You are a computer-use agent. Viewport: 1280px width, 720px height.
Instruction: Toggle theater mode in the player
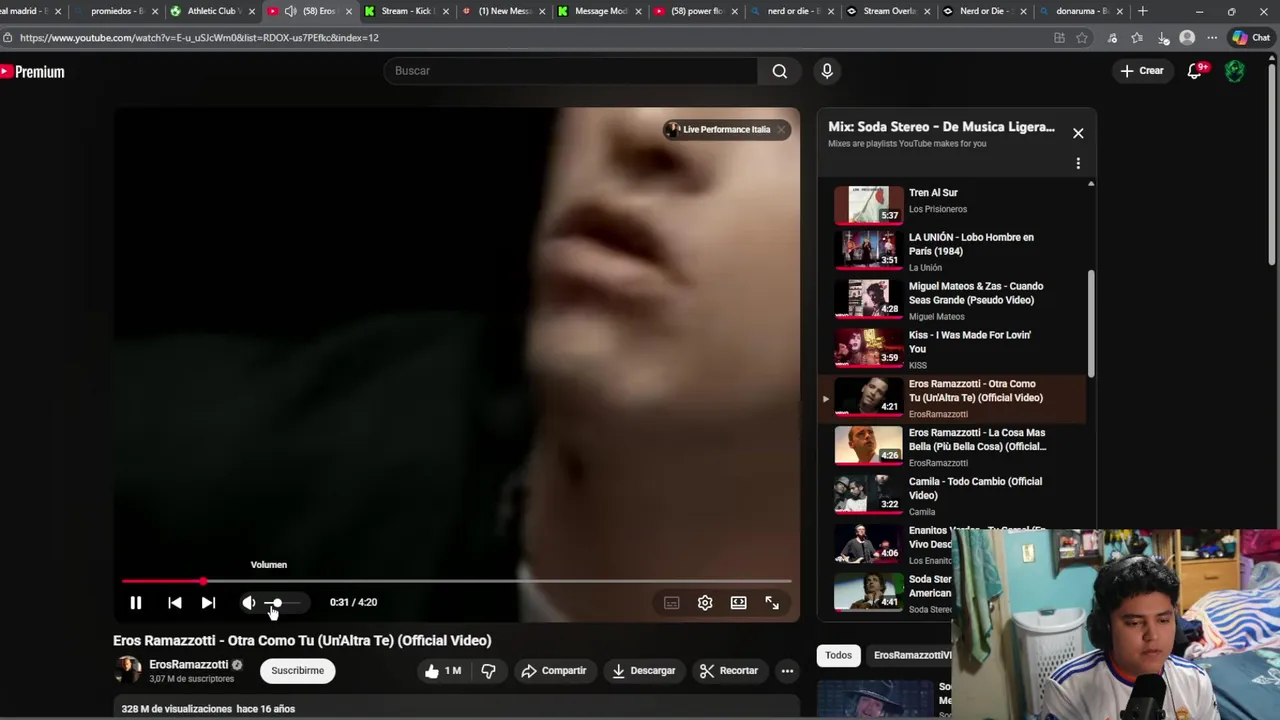click(738, 603)
